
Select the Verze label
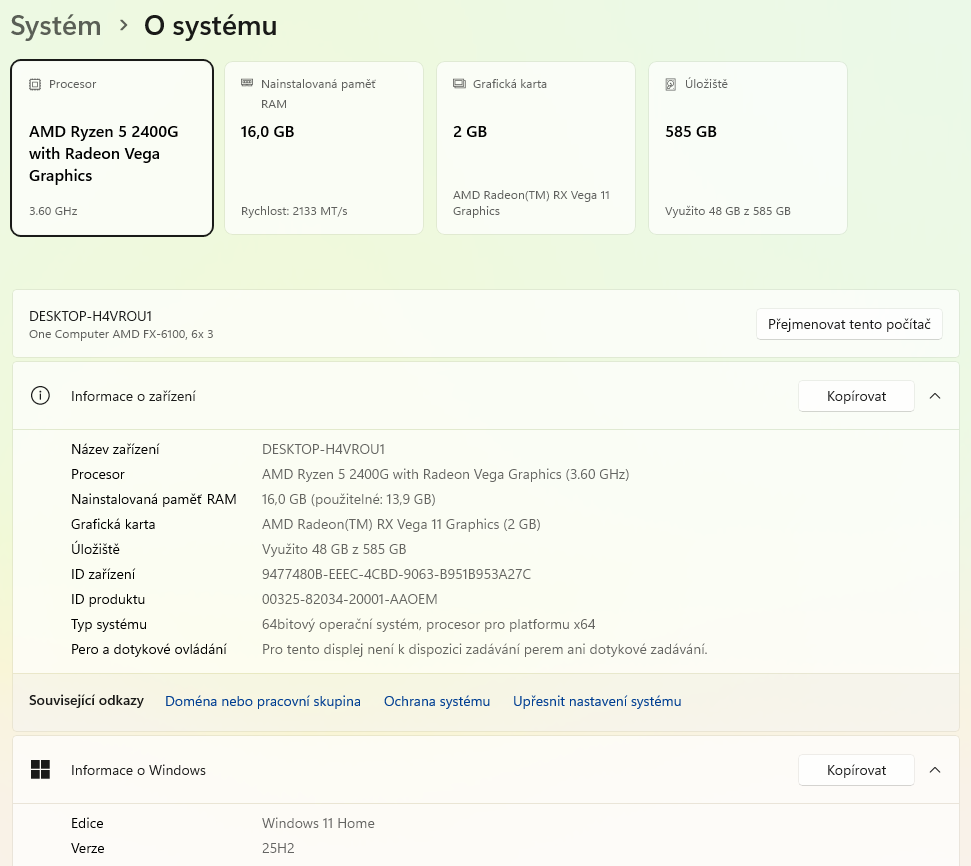point(87,848)
